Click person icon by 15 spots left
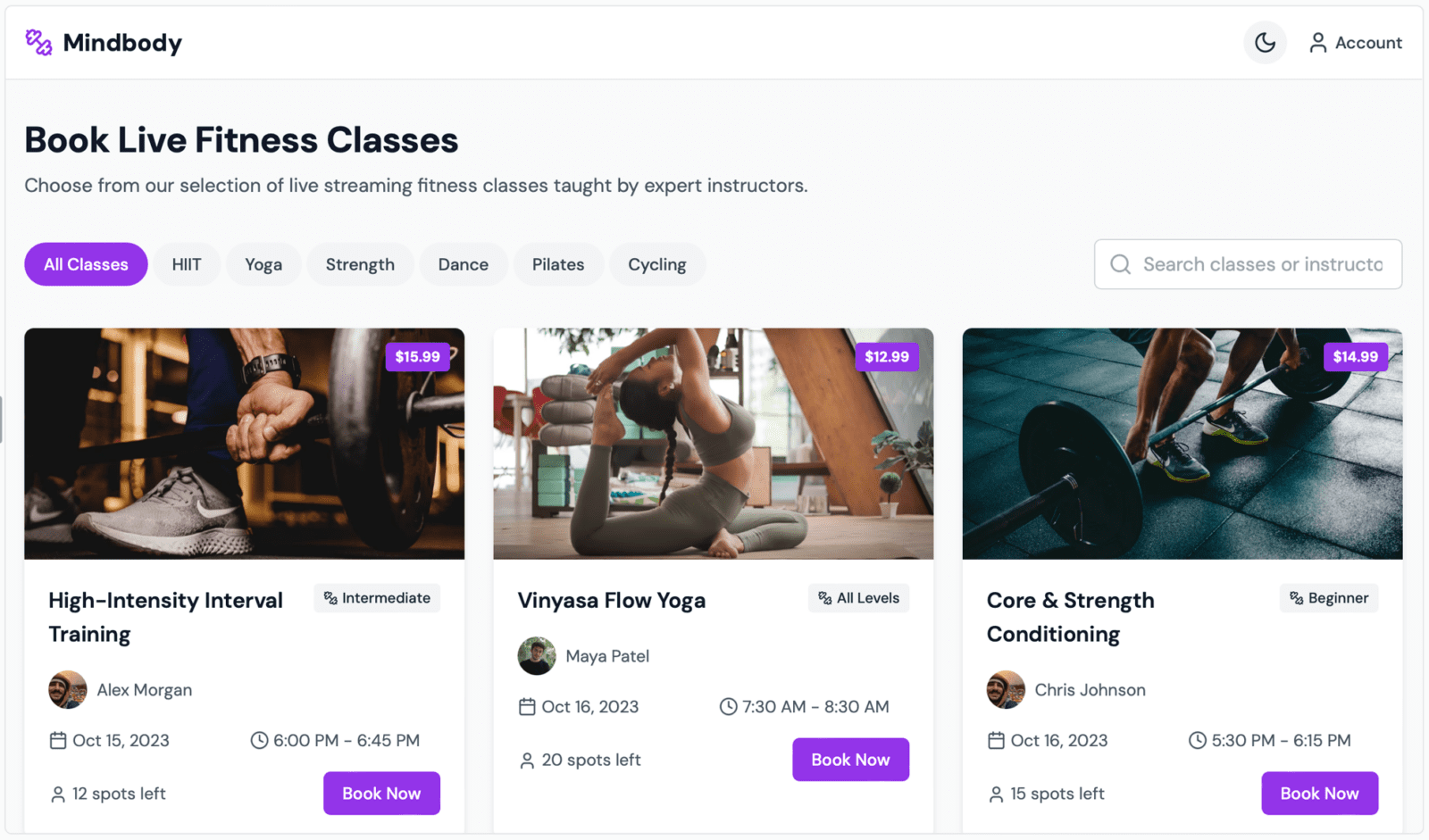Screen dimensions: 1429x840 point(996,794)
